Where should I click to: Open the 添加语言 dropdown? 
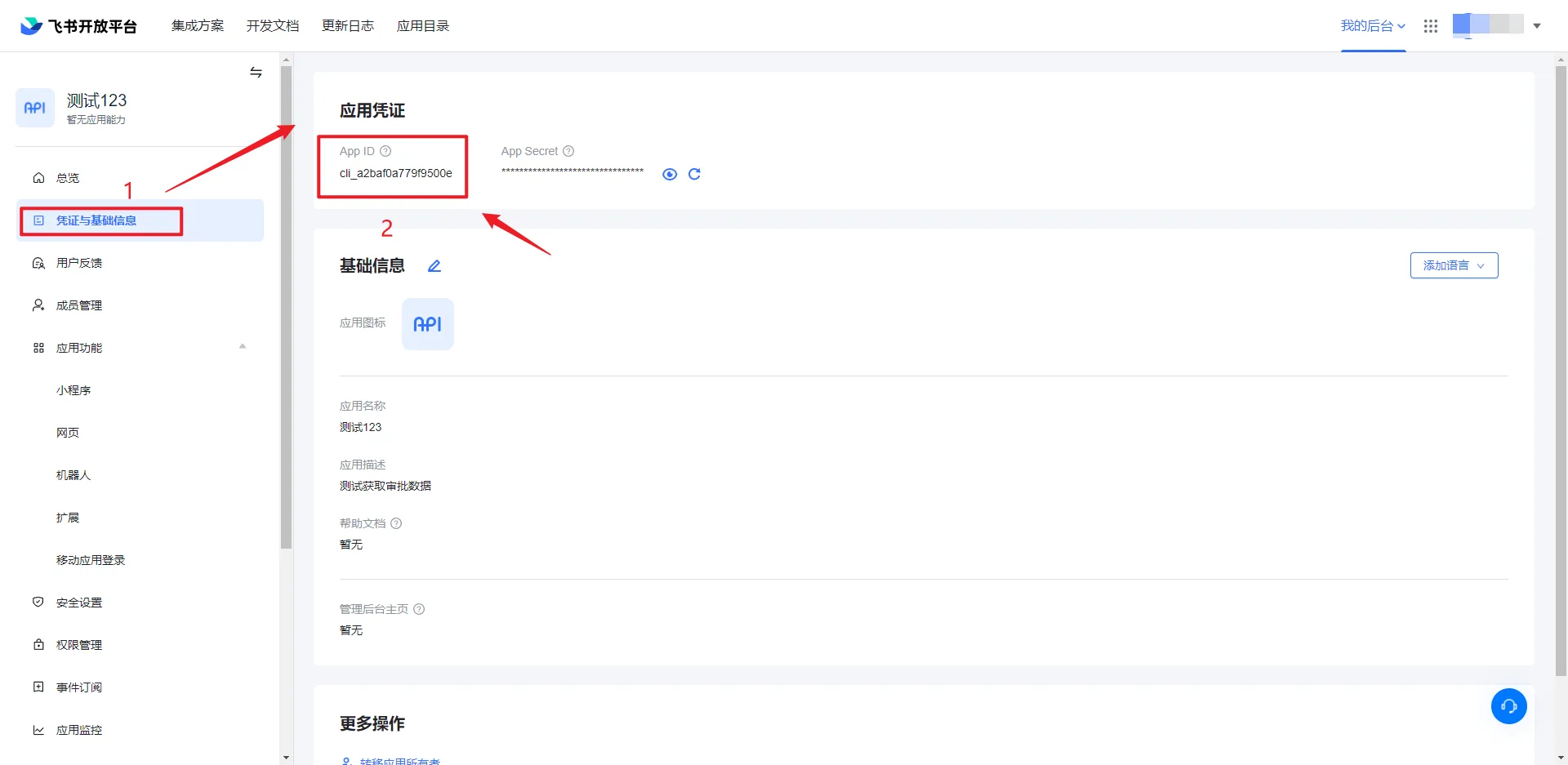[x=1454, y=265]
